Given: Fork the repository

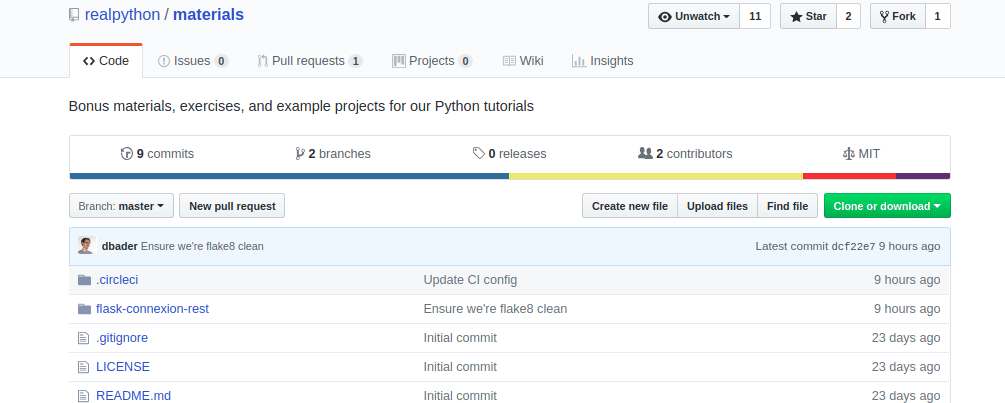Looking at the screenshot, I should (897, 16).
